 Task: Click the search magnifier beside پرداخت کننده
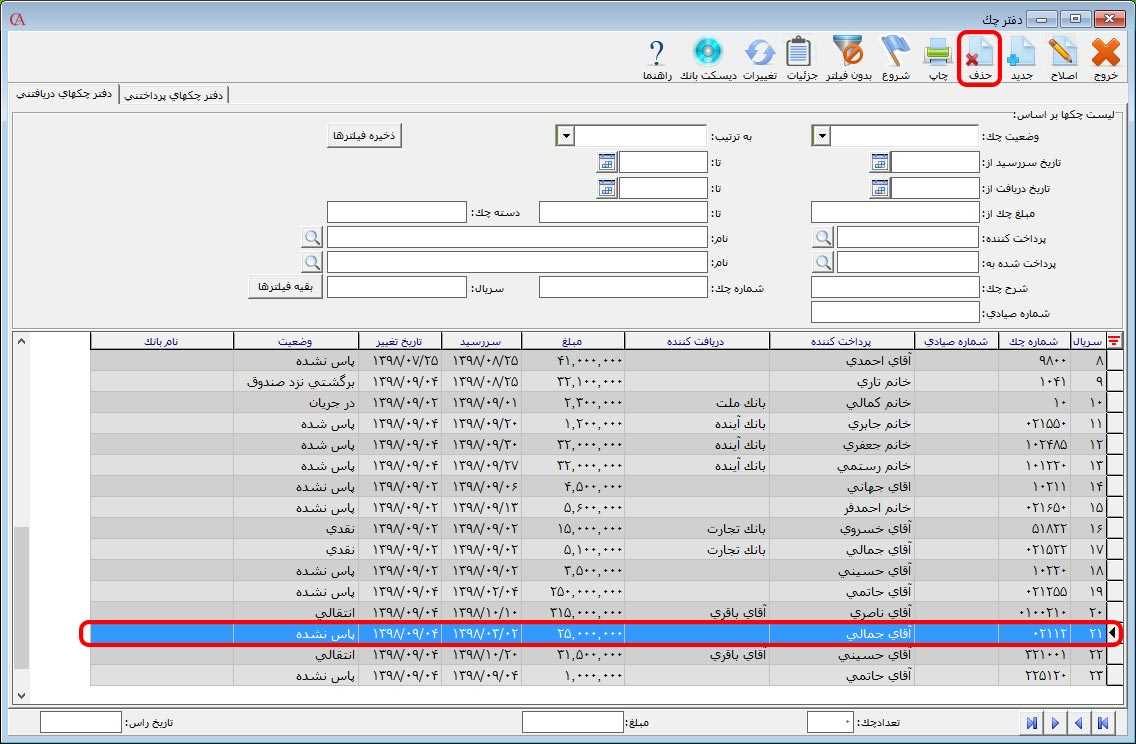click(x=822, y=238)
